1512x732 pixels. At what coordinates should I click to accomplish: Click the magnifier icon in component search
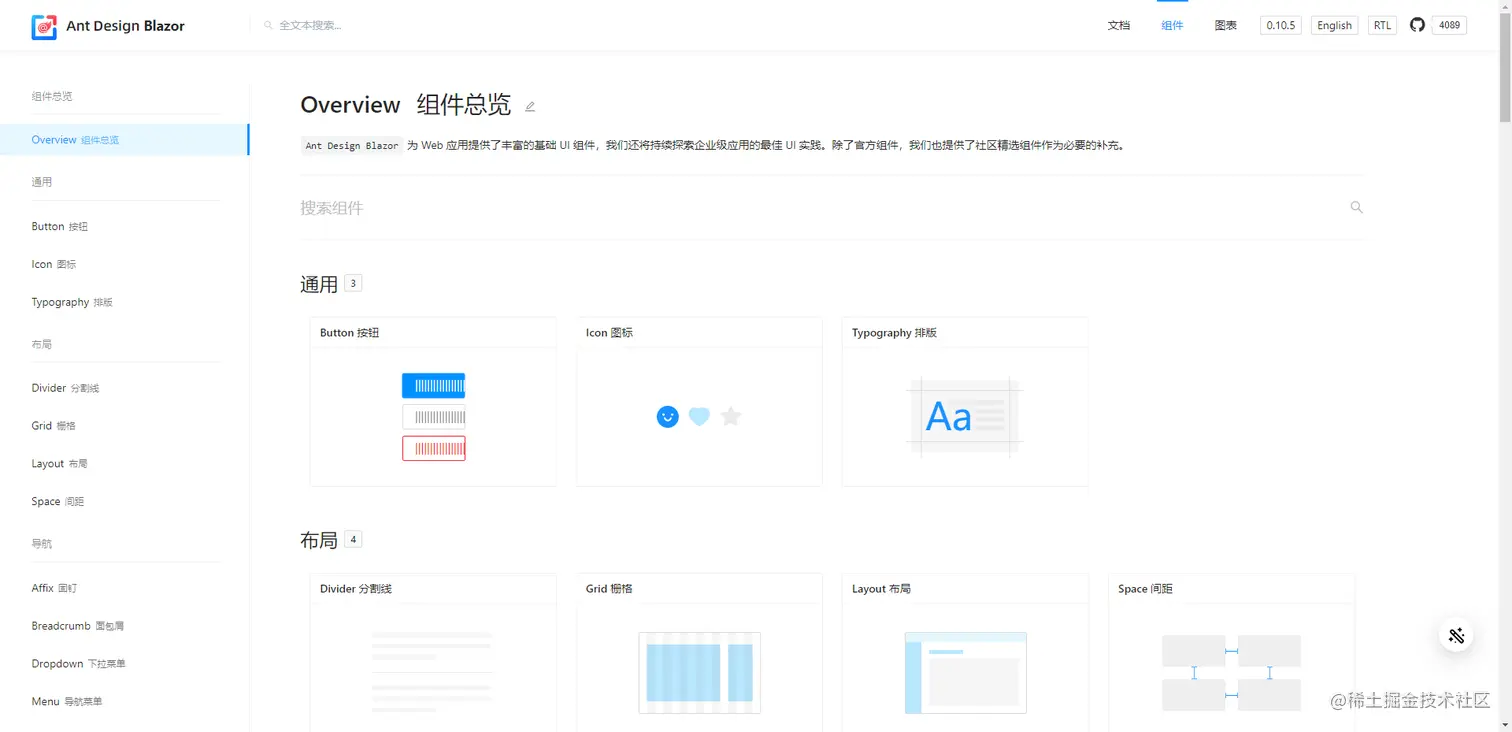click(x=1356, y=207)
